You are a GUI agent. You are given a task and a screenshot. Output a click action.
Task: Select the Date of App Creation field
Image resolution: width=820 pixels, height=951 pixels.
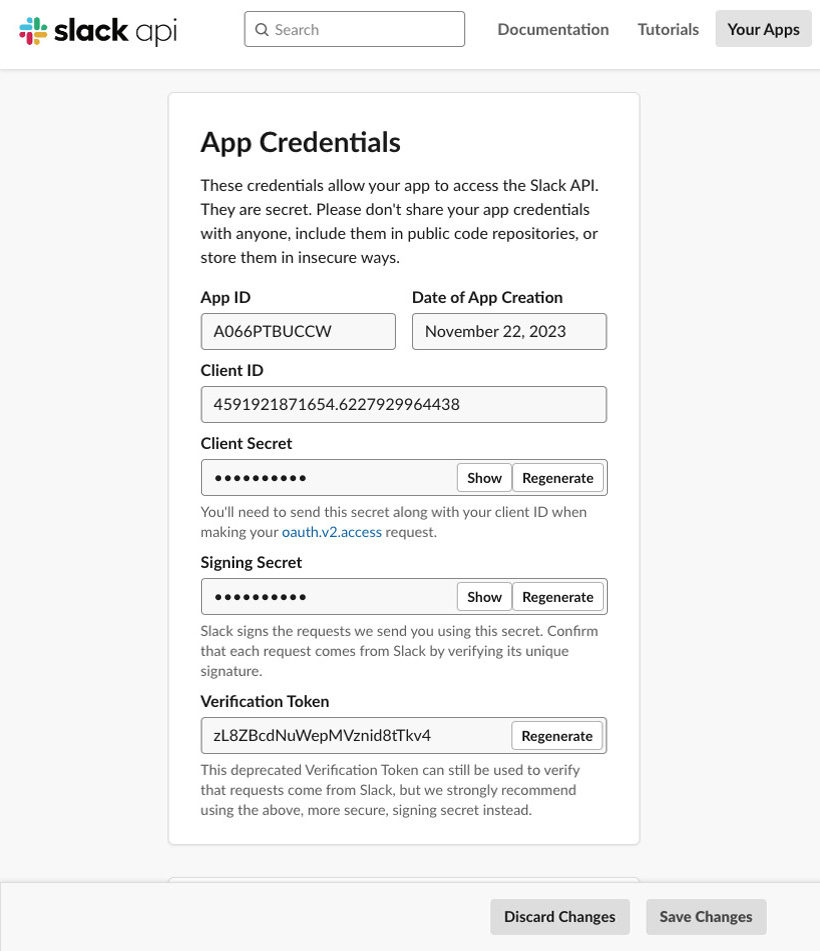[509, 331]
